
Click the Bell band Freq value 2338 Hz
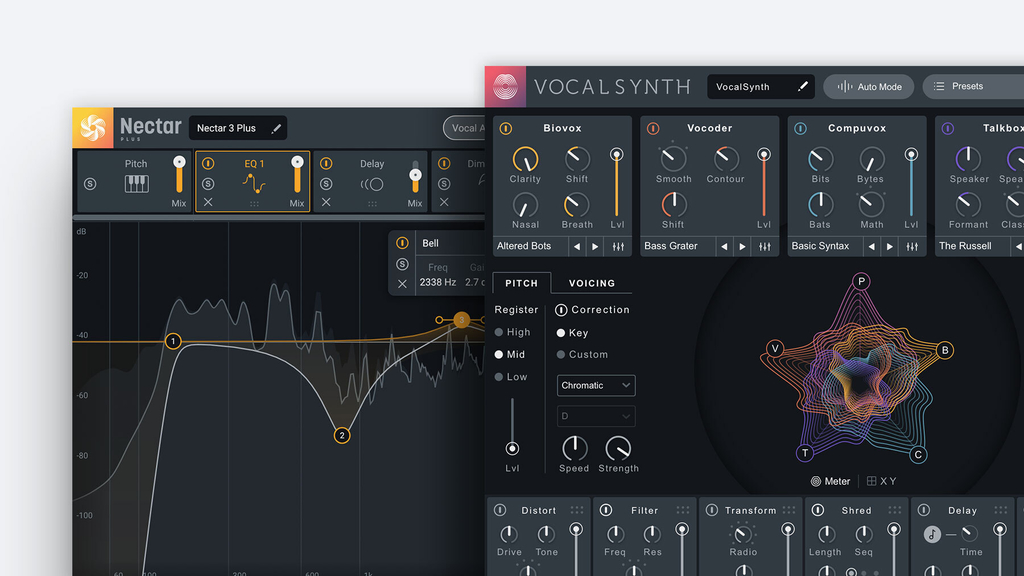pyautogui.click(x=438, y=282)
